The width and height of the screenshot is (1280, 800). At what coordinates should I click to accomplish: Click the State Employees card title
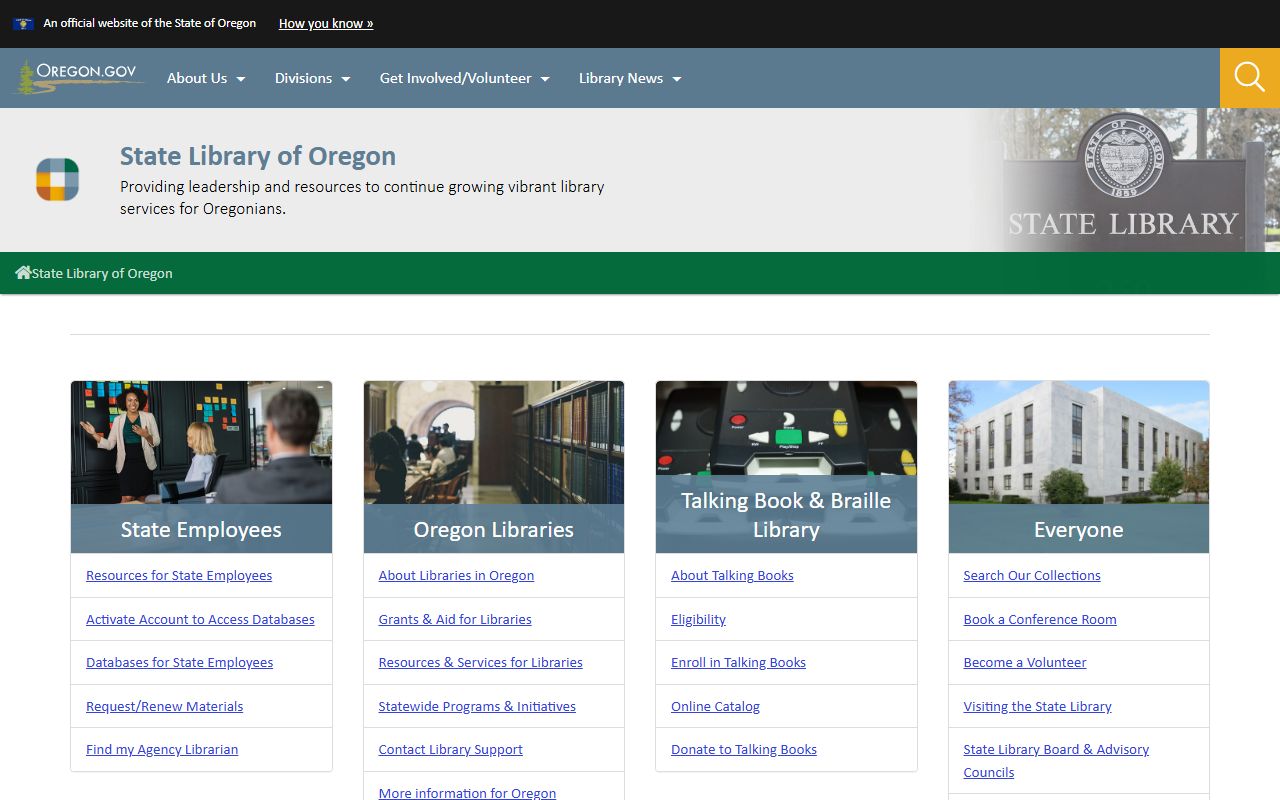(201, 530)
